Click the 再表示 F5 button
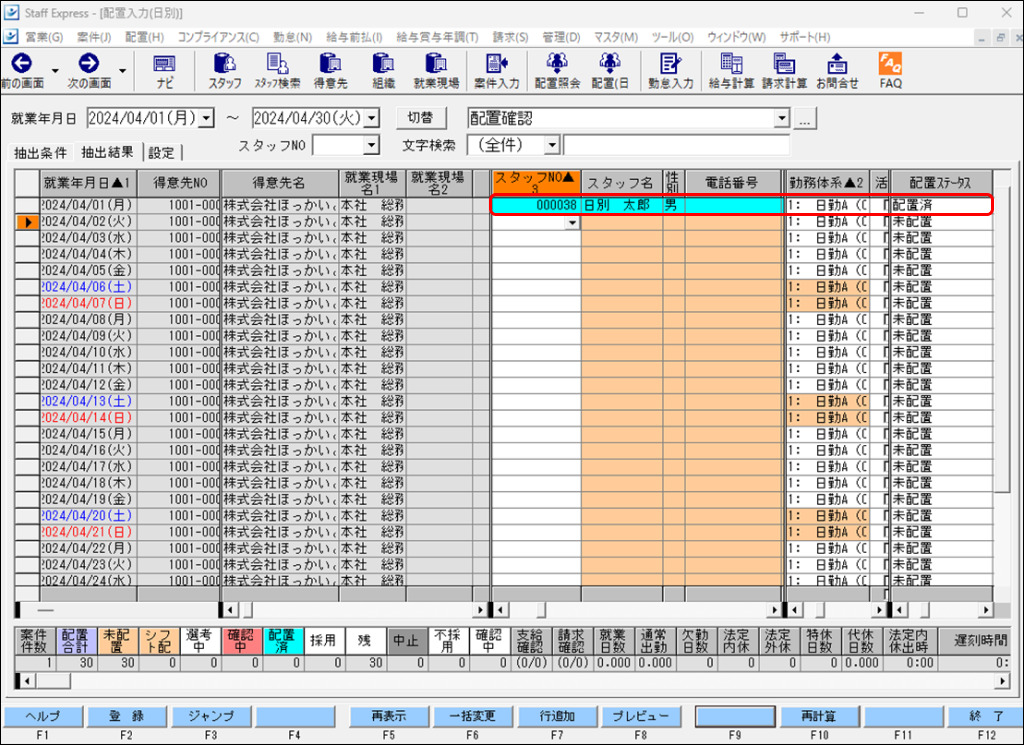 pyautogui.click(x=389, y=716)
